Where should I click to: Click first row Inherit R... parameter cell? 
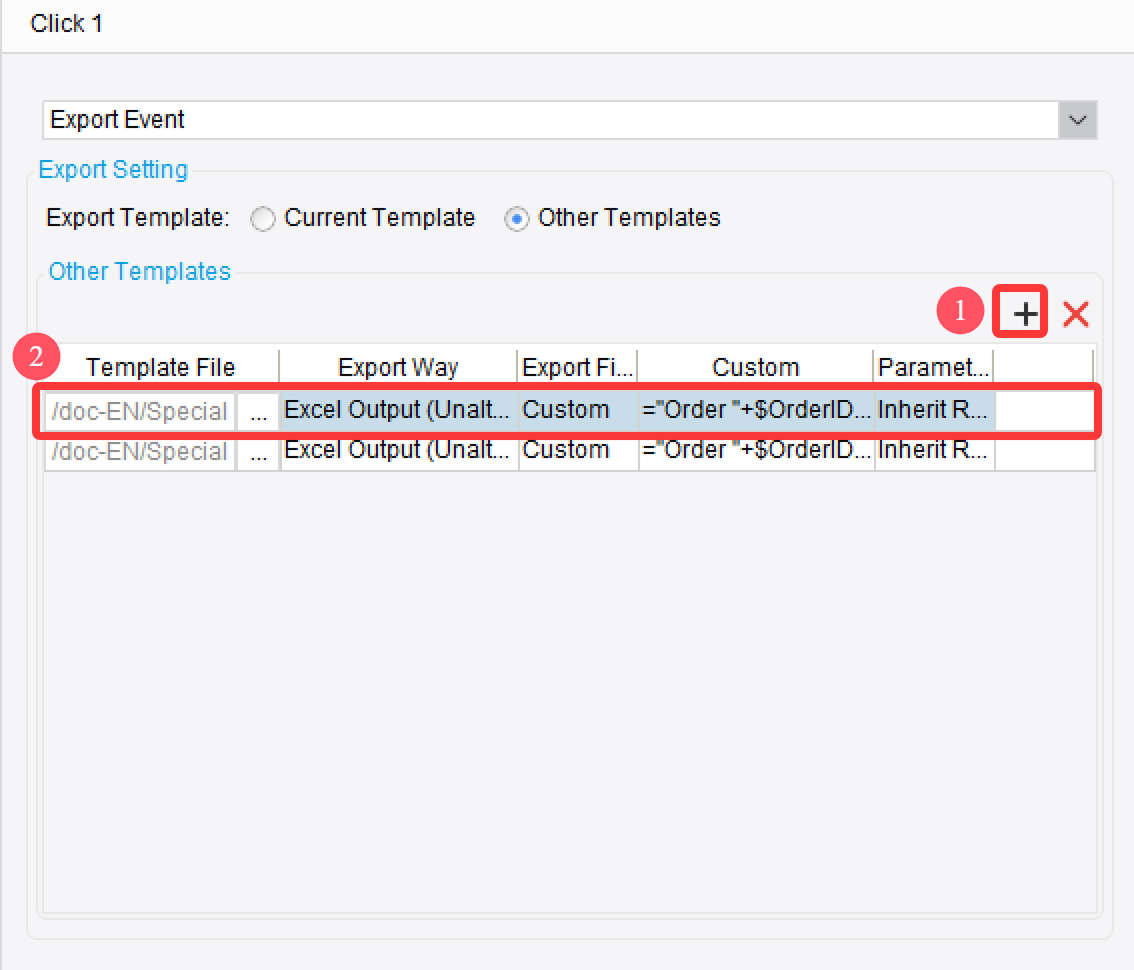point(934,410)
